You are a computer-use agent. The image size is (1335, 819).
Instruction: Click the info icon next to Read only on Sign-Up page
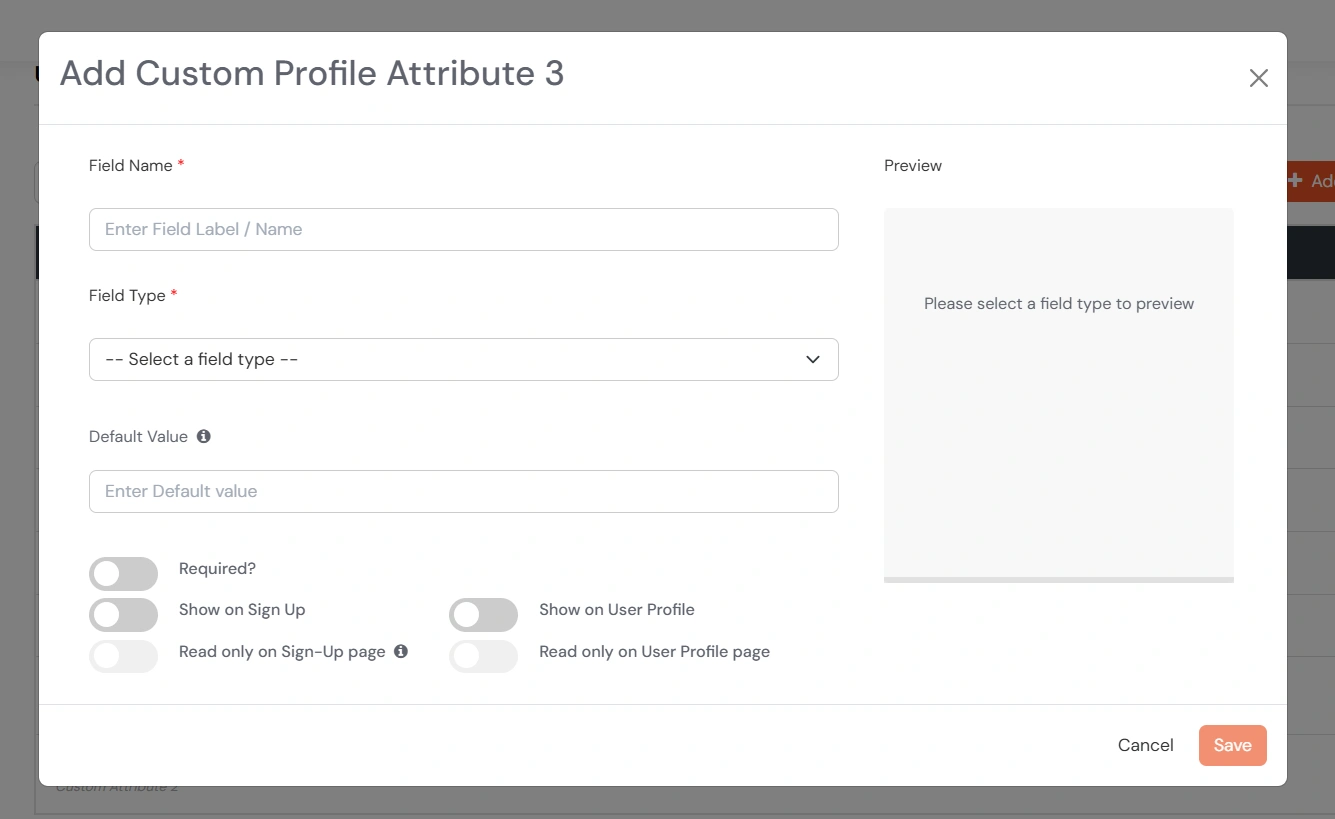coord(401,651)
